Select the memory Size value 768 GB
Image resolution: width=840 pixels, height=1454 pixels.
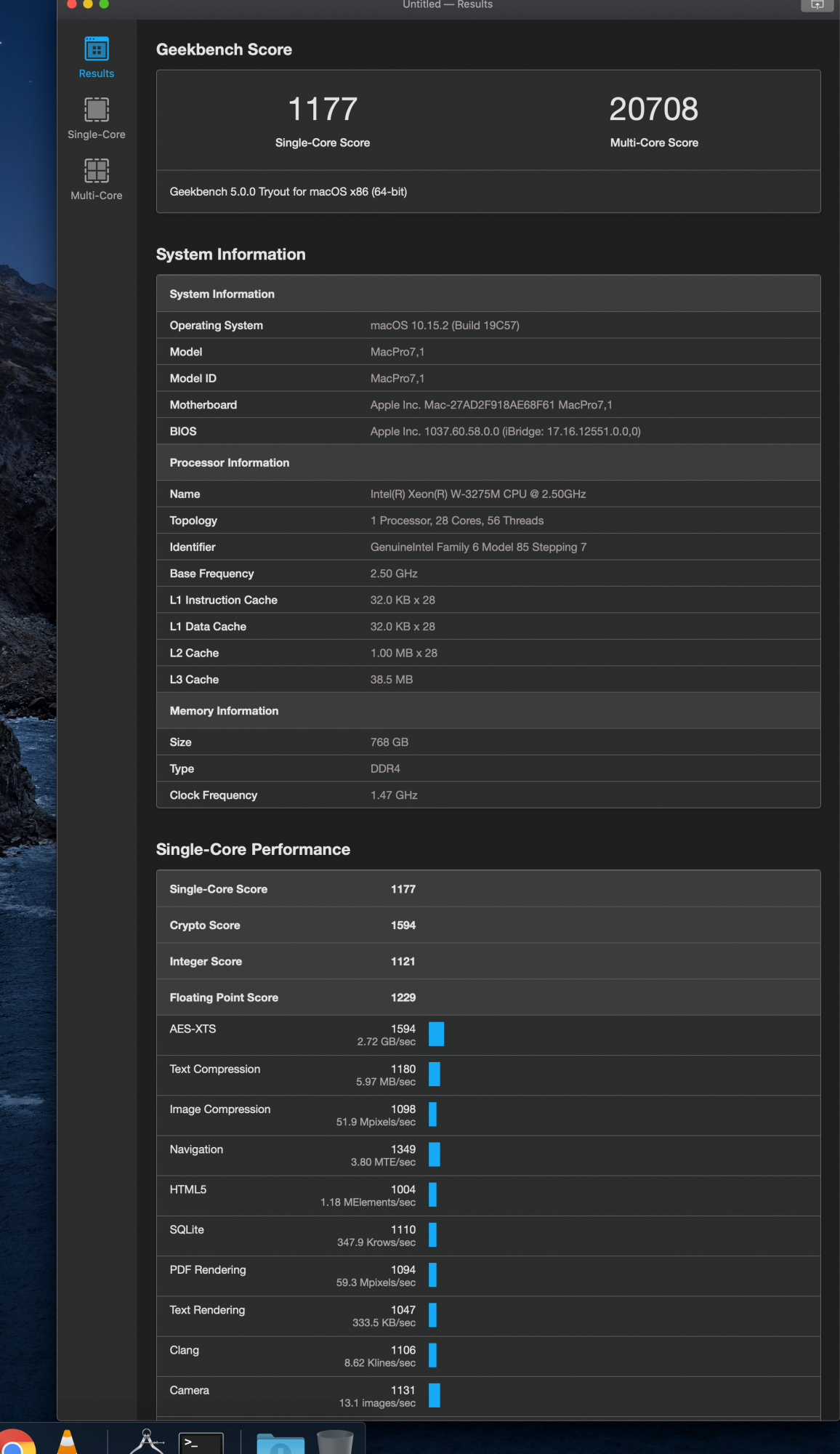click(389, 742)
